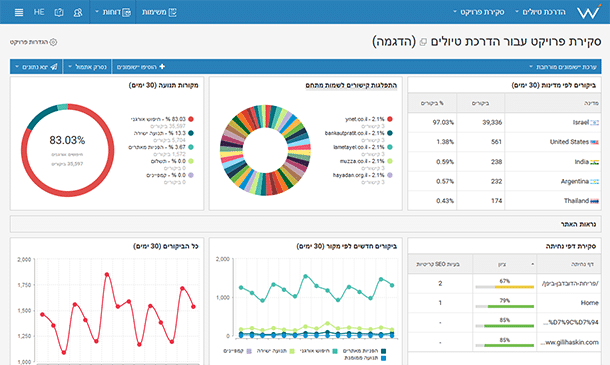Click the peak point on red visits chart
This screenshot has height=365, width=610.
click(107, 275)
